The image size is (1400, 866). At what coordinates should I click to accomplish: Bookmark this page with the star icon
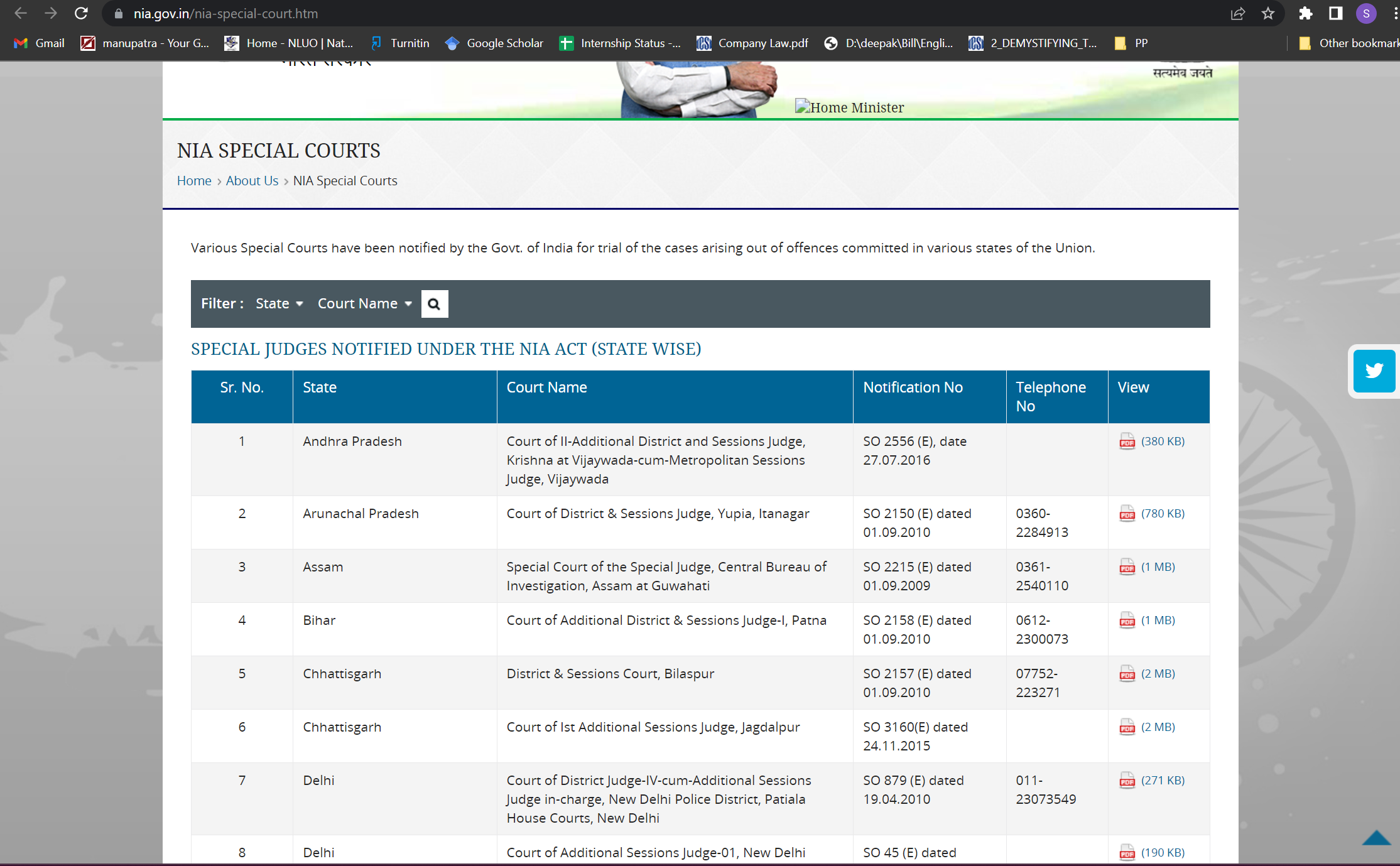[x=1267, y=13]
